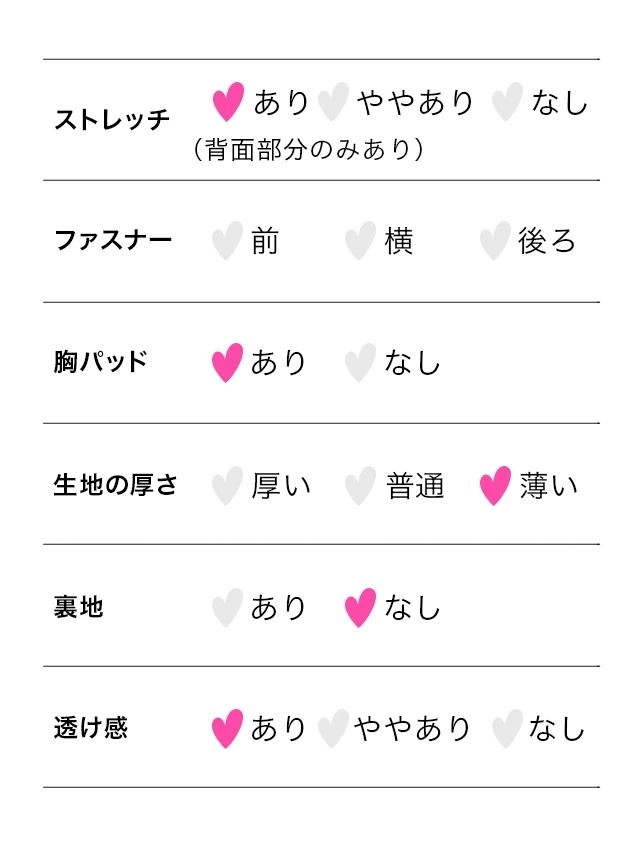Choose the heart for 生地の厚さ 厚い
640x854 pixels.
[x=228, y=486]
